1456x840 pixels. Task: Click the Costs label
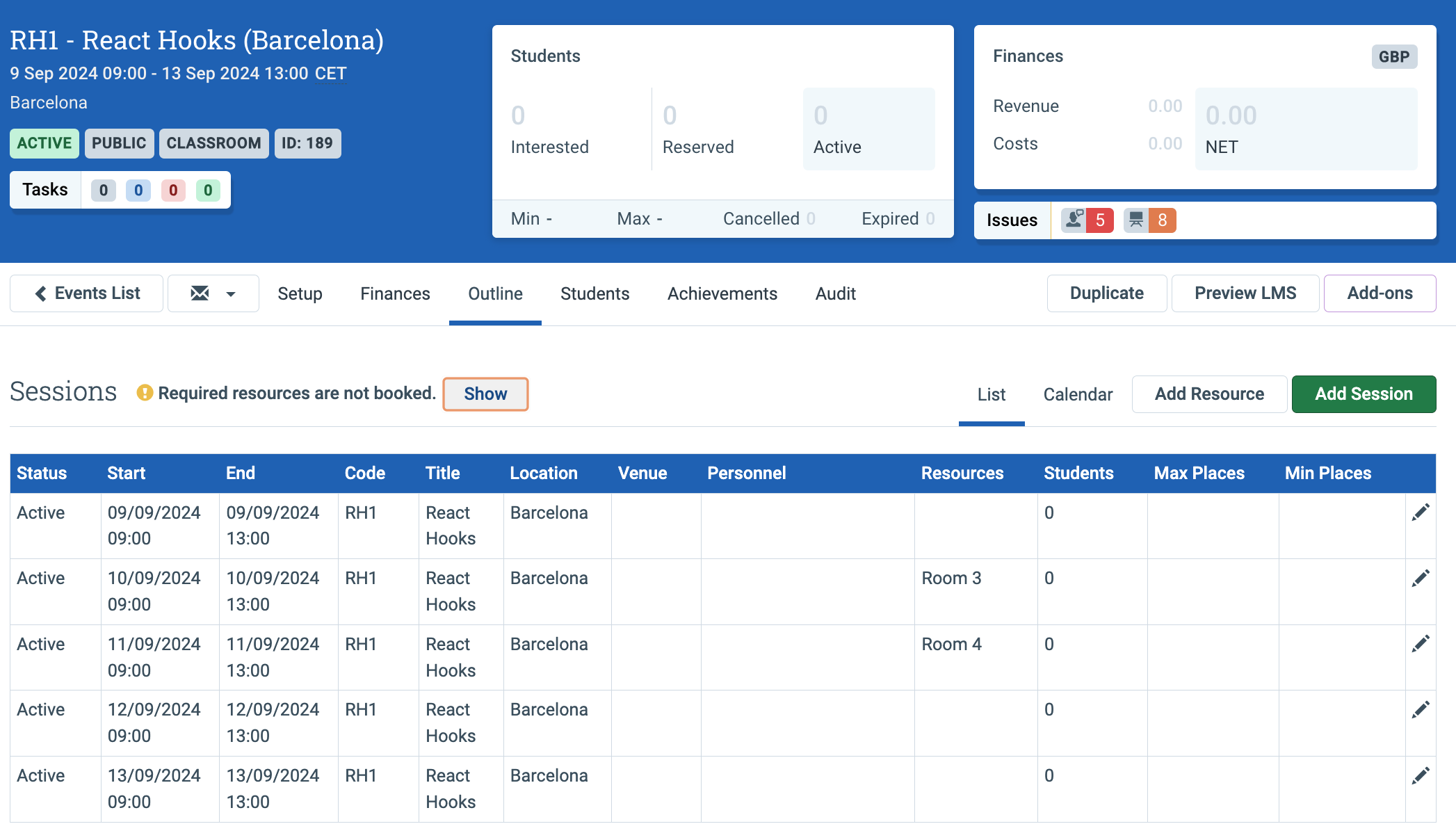pos(1015,144)
